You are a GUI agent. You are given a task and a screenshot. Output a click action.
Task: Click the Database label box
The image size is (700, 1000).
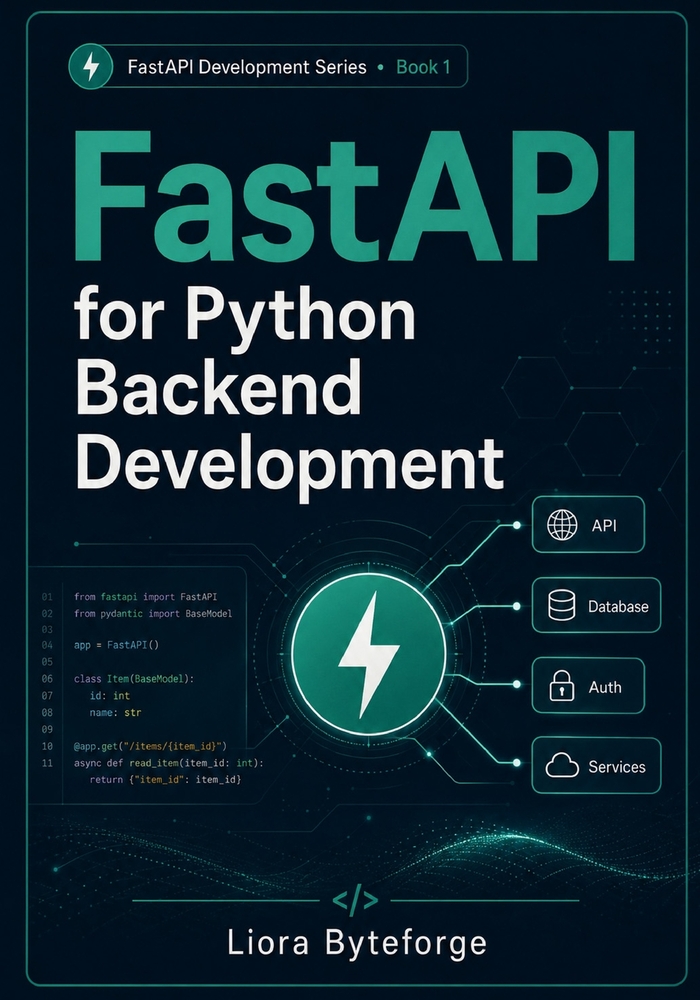(x=596, y=605)
